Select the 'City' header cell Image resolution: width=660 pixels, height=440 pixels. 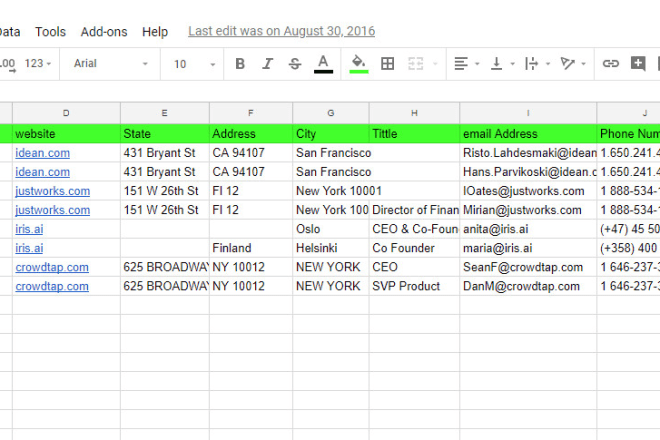[331, 134]
